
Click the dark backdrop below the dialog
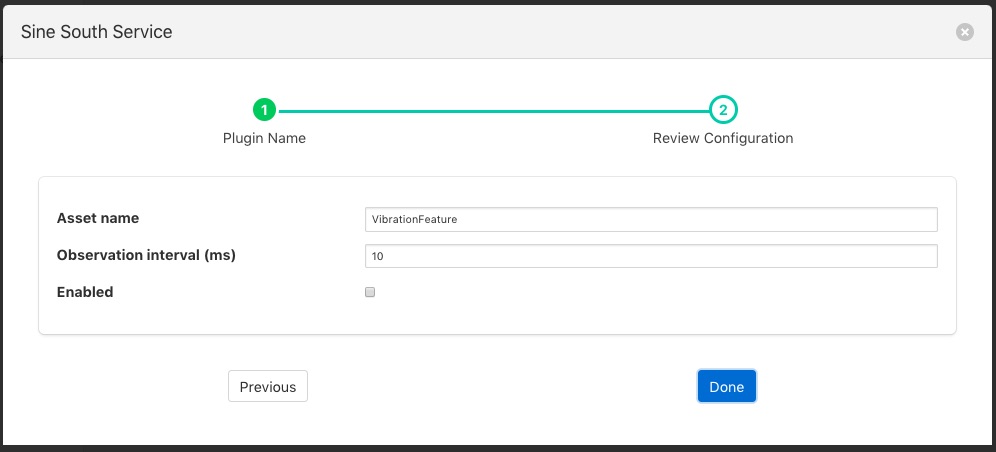click(498, 448)
